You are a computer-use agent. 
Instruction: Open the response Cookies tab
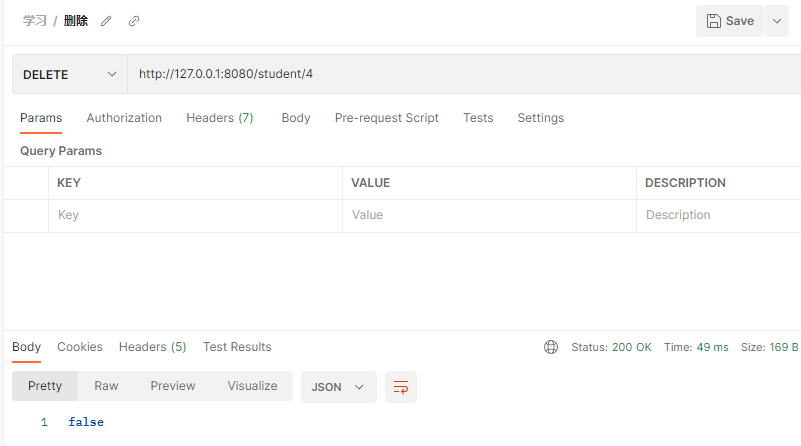(80, 347)
